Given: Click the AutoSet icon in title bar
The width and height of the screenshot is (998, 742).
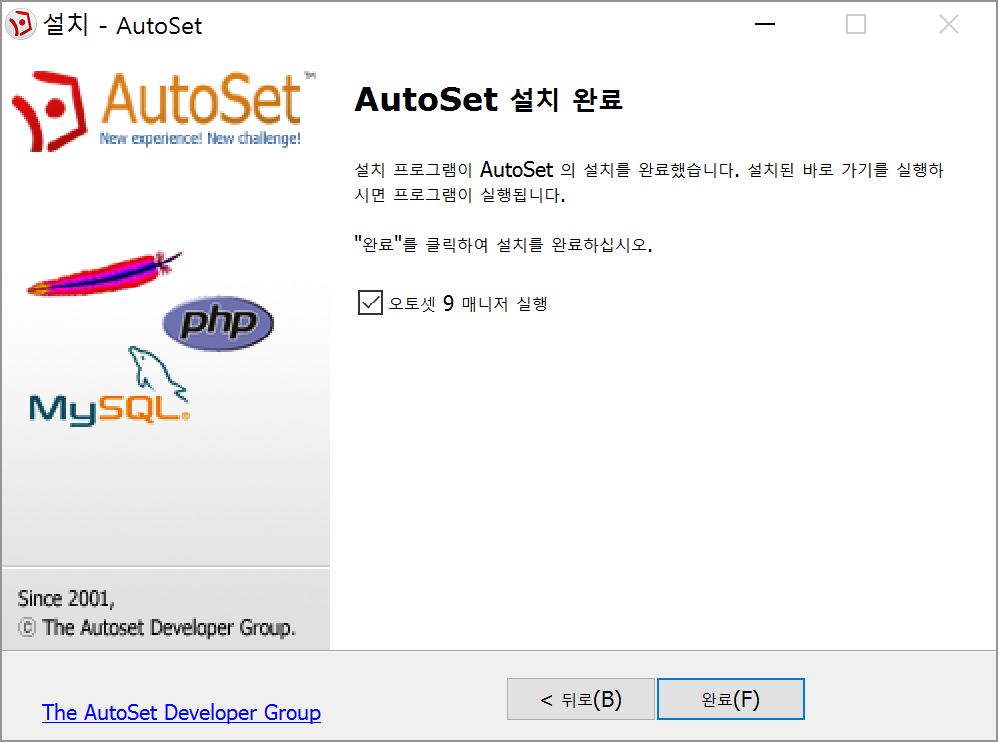Looking at the screenshot, I should [21, 25].
